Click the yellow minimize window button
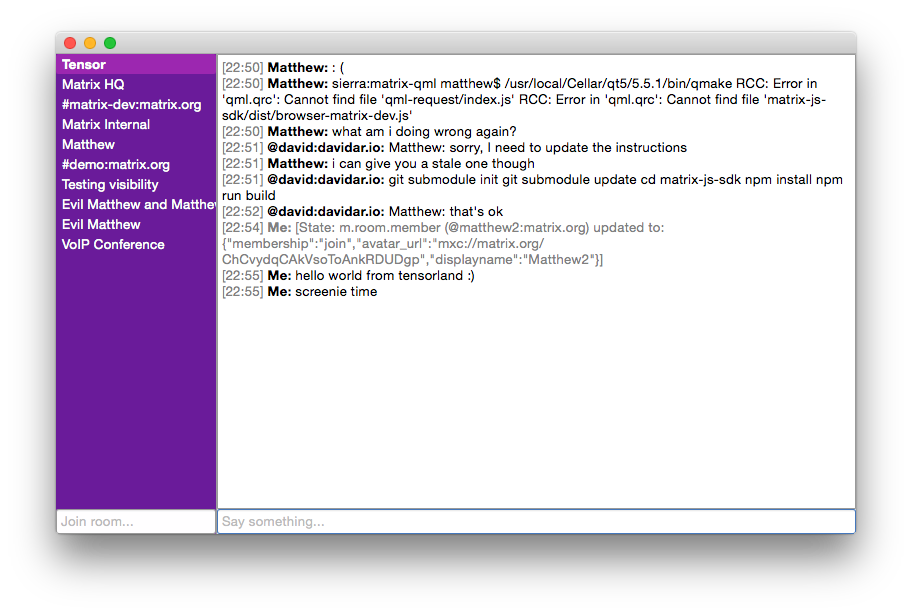The width and height of the screenshot is (912, 614). pos(90,43)
